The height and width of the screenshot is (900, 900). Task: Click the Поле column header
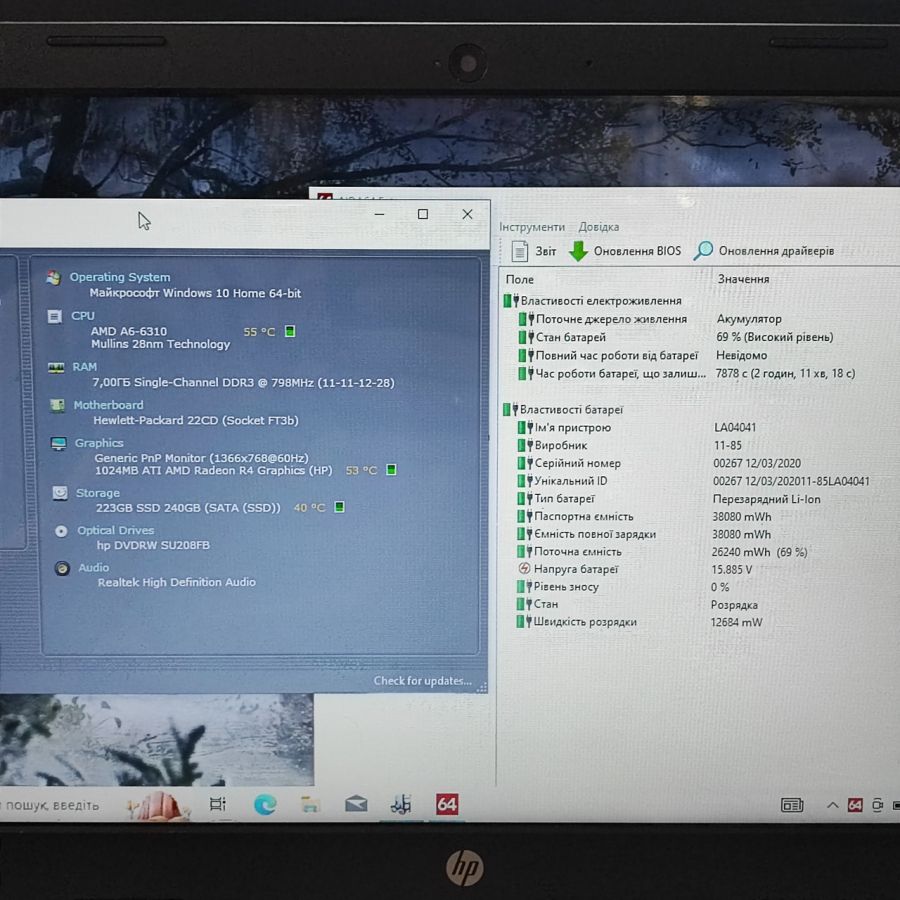coord(519,280)
